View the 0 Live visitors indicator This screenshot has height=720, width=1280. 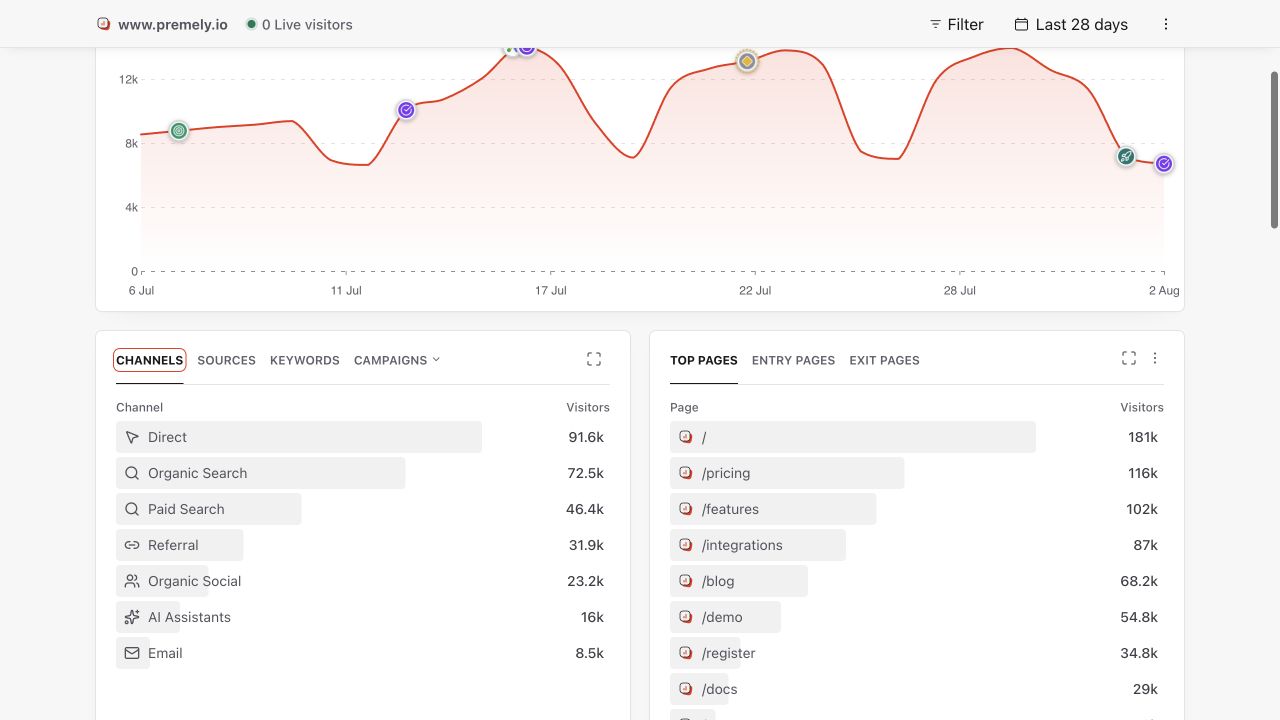point(299,24)
